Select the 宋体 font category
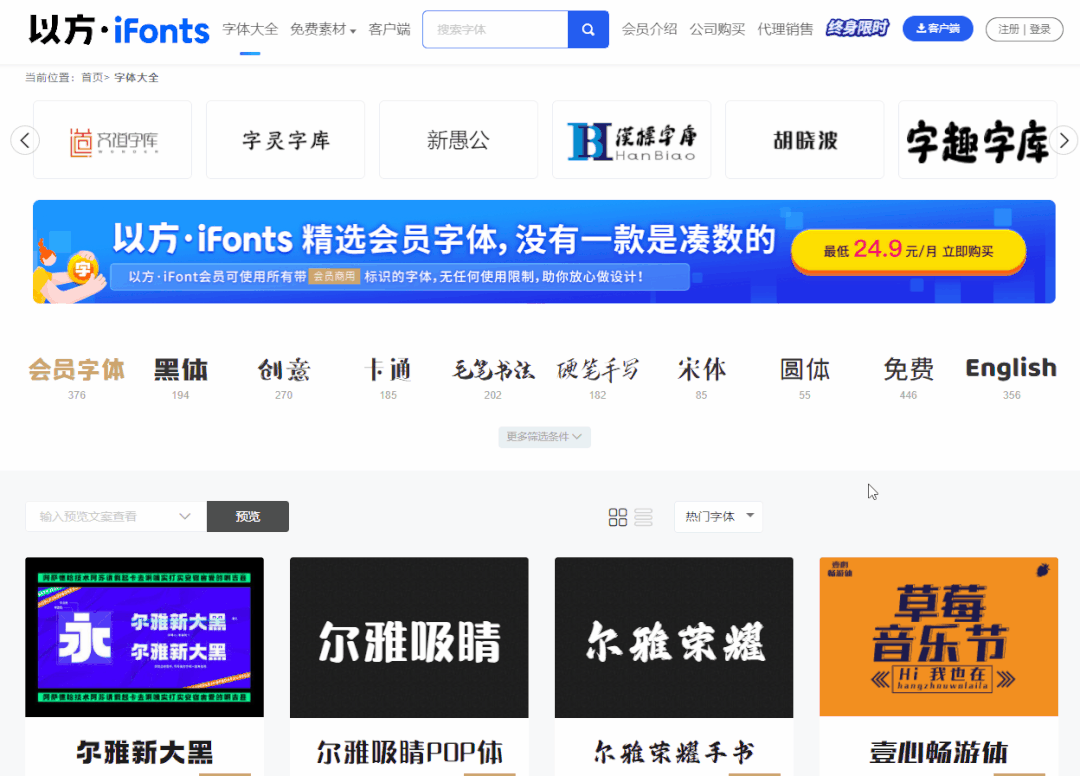 [701, 377]
